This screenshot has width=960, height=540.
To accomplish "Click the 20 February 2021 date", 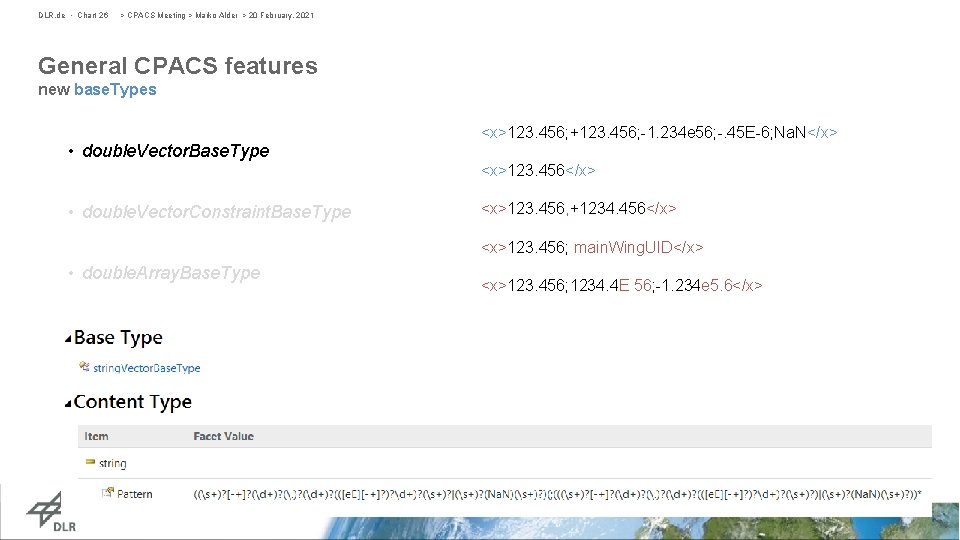I will pyautogui.click(x=281, y=15).
